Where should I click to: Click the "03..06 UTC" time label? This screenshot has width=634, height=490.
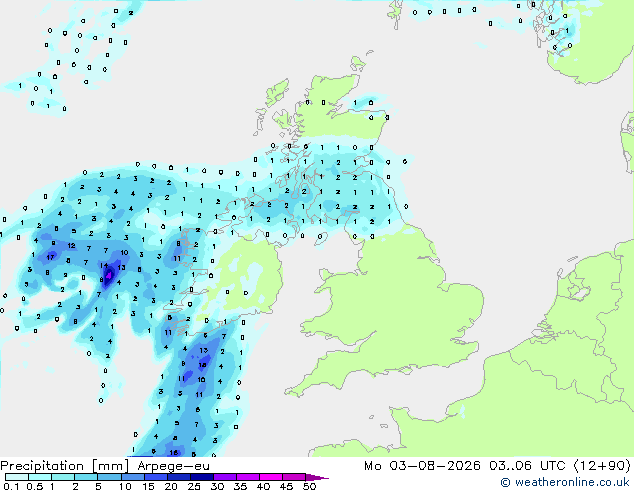point(527,466)
